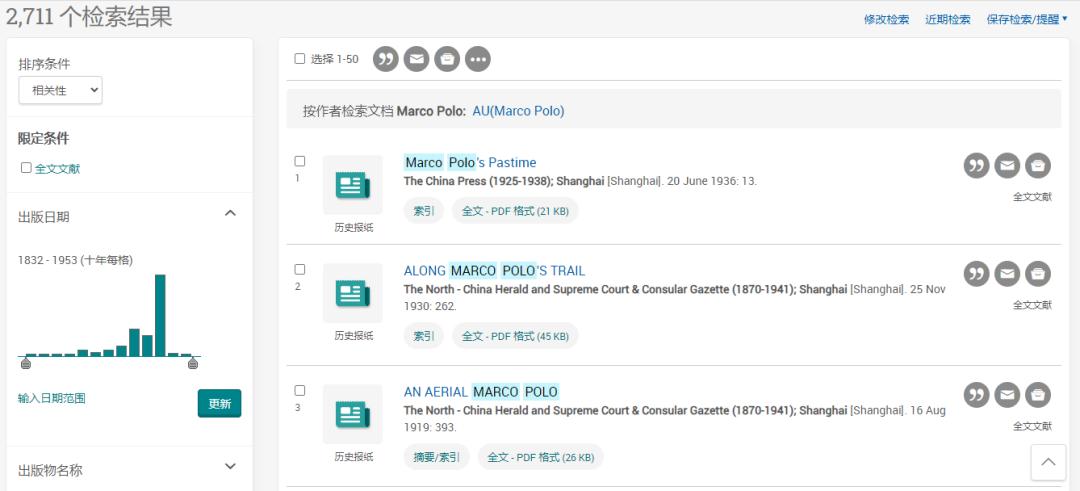Click 全文文献 label beside Marco Polo's Pastime
The width and height of the screenshot is (1080, 491).
click(1032, 196)
